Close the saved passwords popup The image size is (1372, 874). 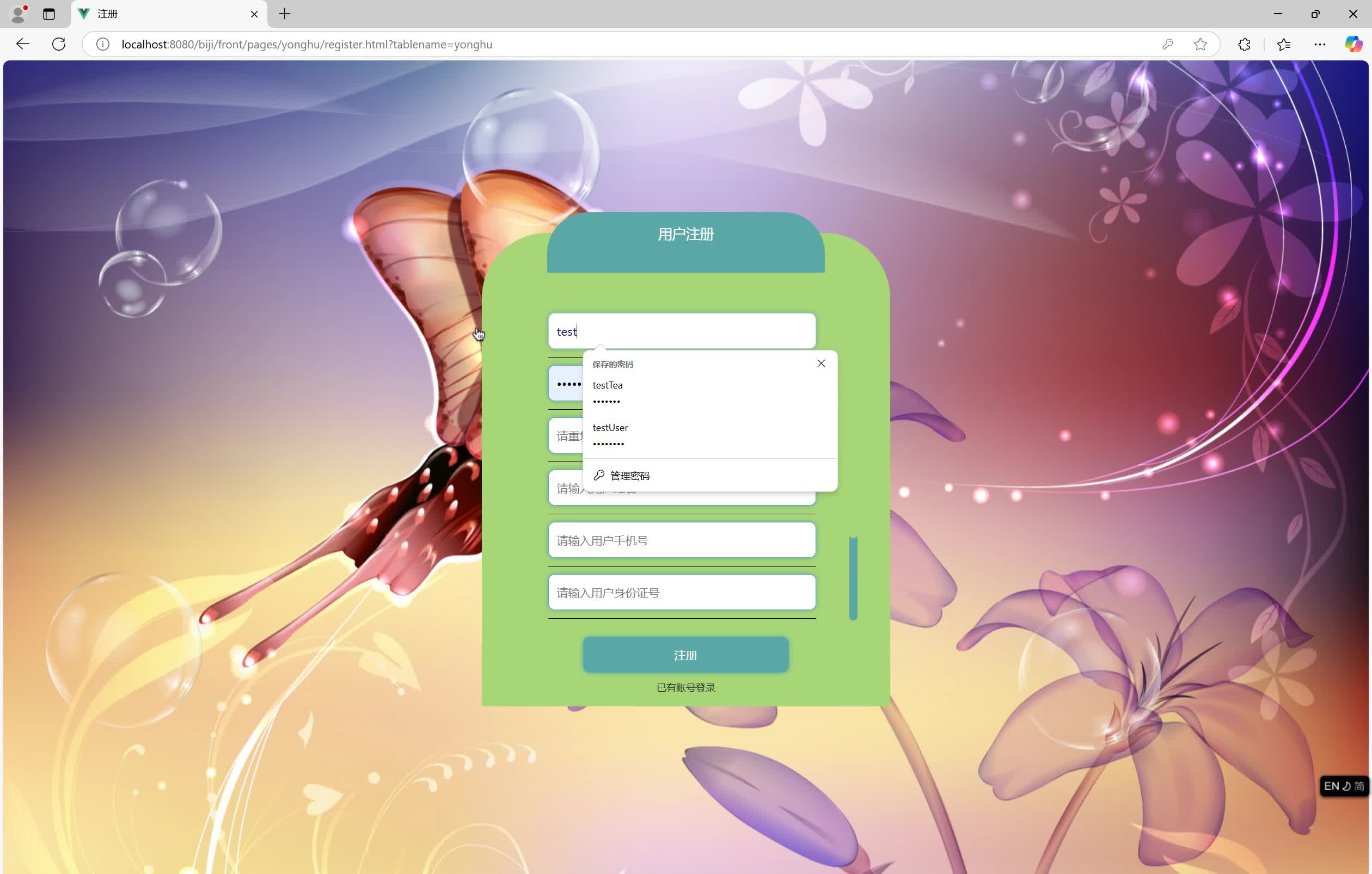click(821, 363)
